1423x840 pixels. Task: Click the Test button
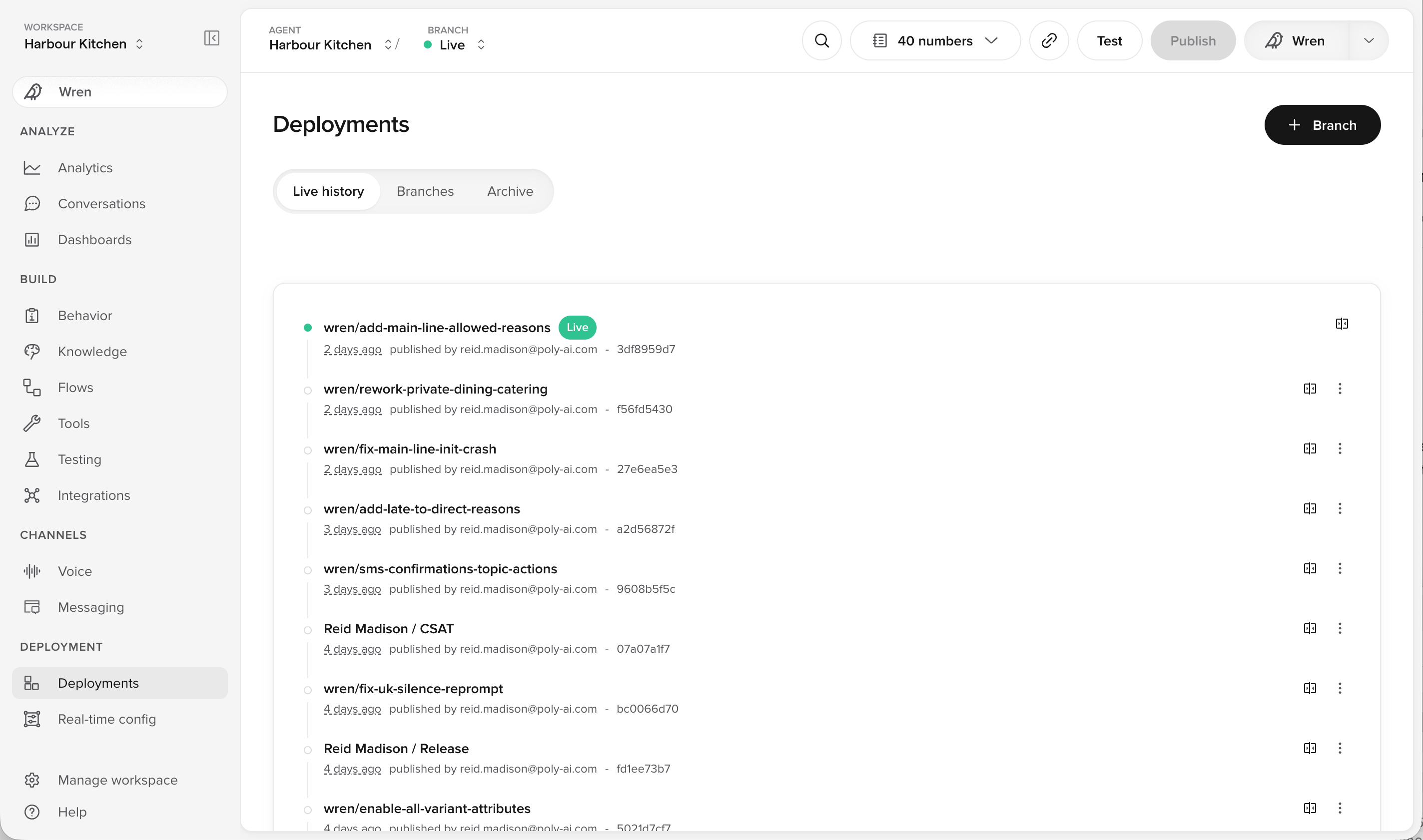pos(1109,41)
